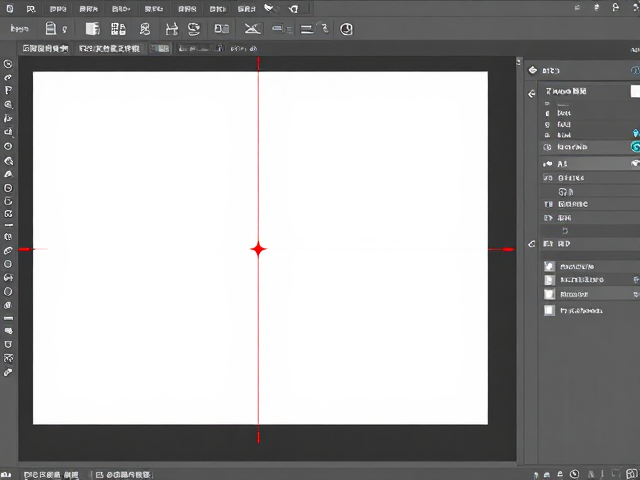This screenshot has height=480, width=640.
Task: Click the teal swirl icon in right panel
Action: pos(636,147)
